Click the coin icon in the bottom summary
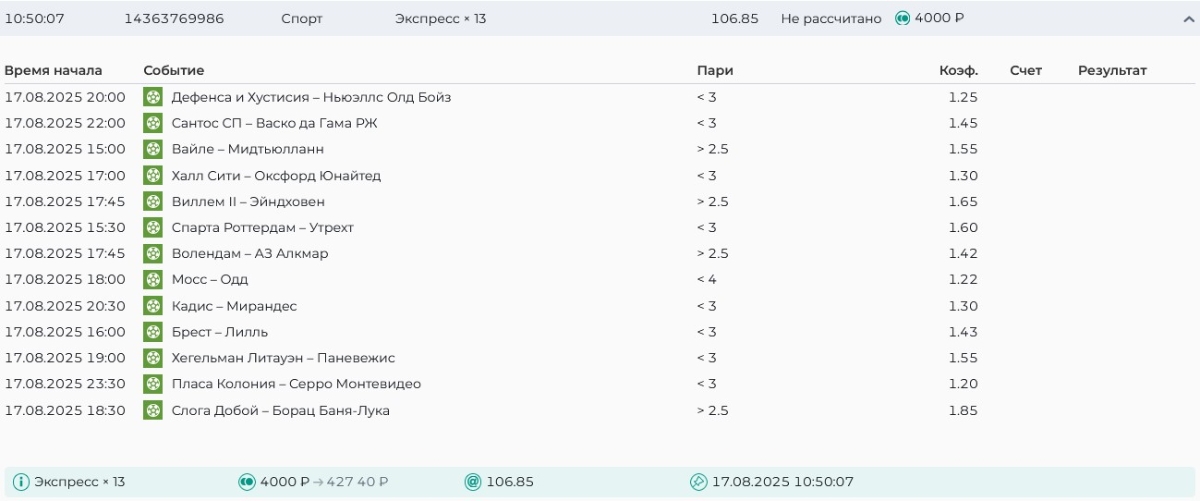This screenshot has height=501, width=1200. pos(247,482)
